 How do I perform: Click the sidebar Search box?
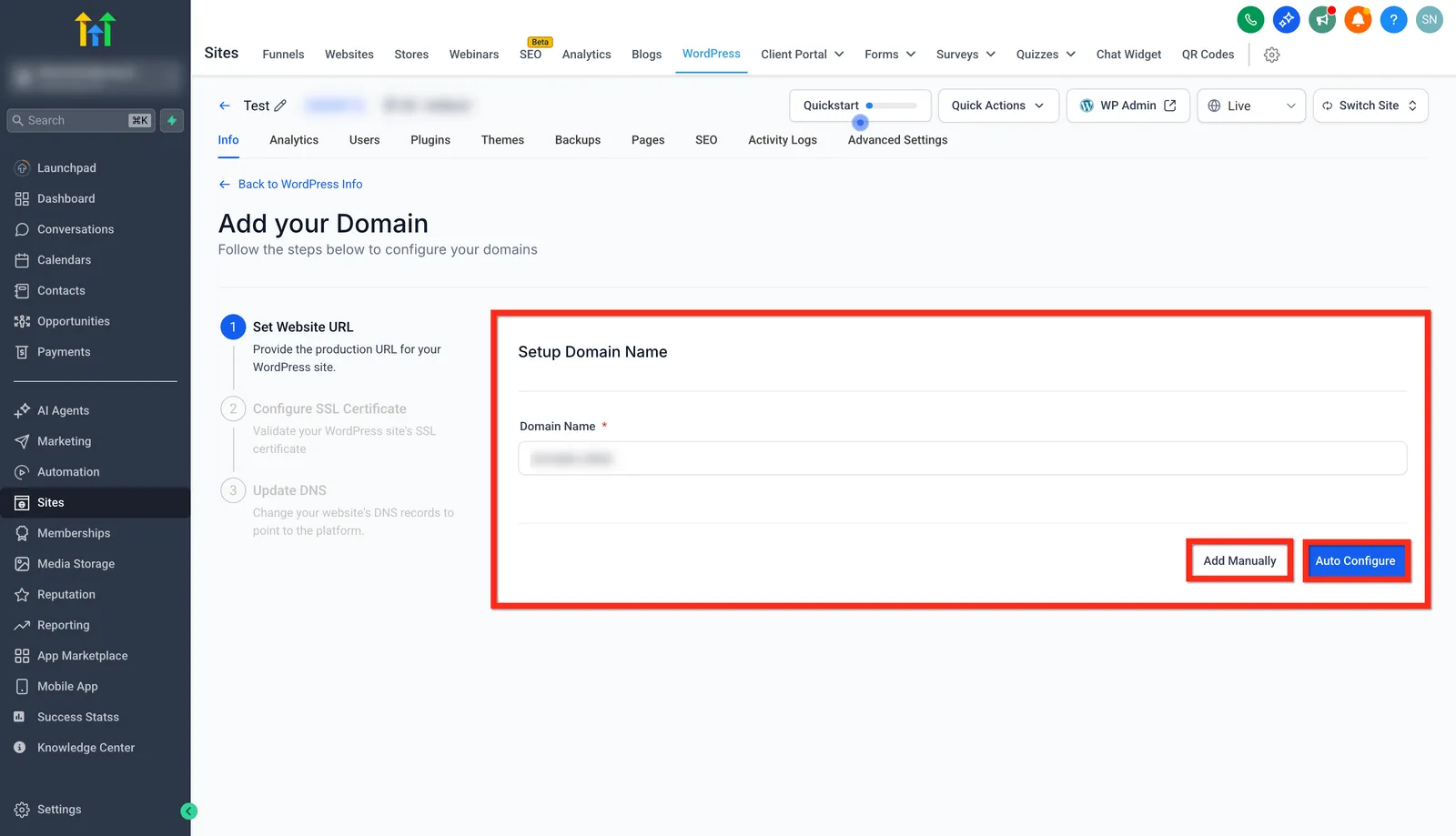pos(81,120)
